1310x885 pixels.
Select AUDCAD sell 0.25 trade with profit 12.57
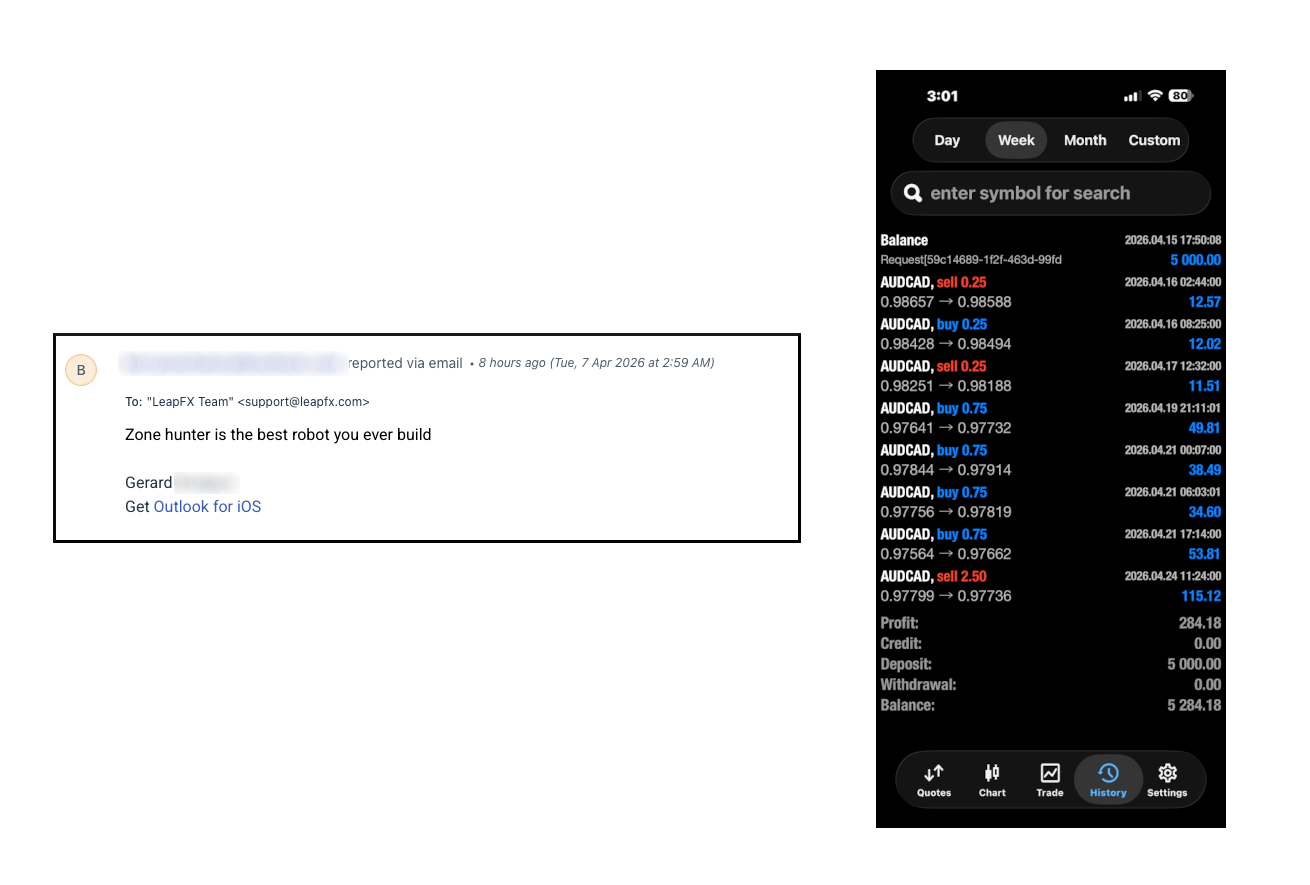1050,292
